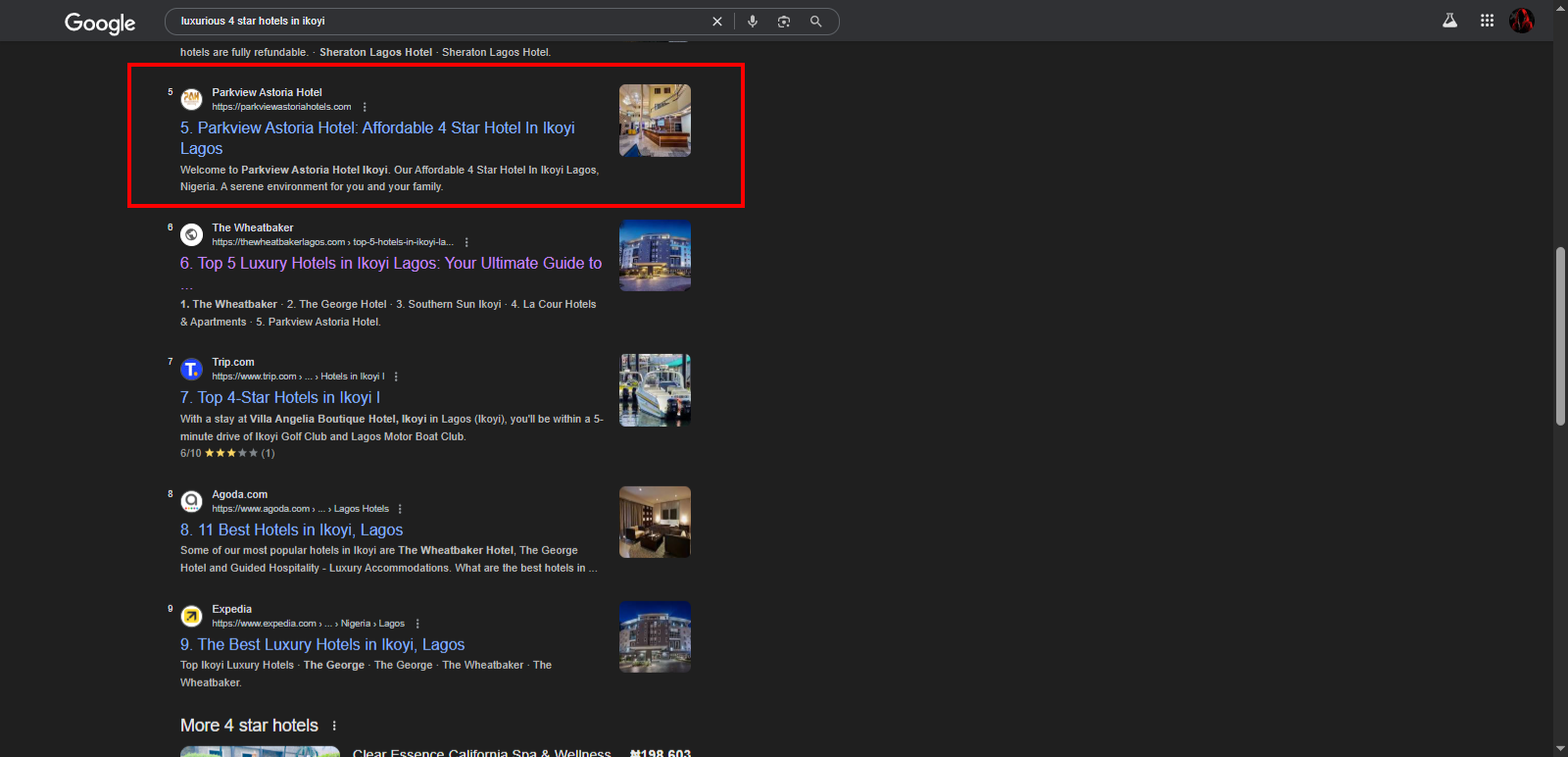Click Agoda hotel room thumbnail

[655, 523]
